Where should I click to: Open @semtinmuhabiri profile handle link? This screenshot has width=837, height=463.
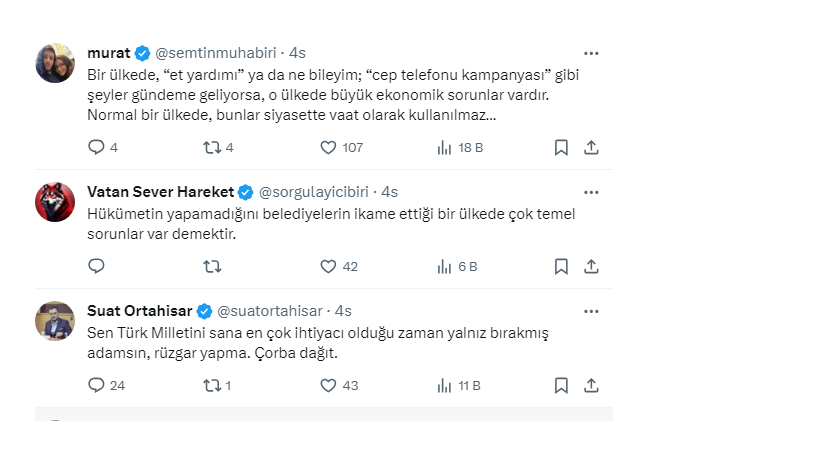(x=215, y=53)
